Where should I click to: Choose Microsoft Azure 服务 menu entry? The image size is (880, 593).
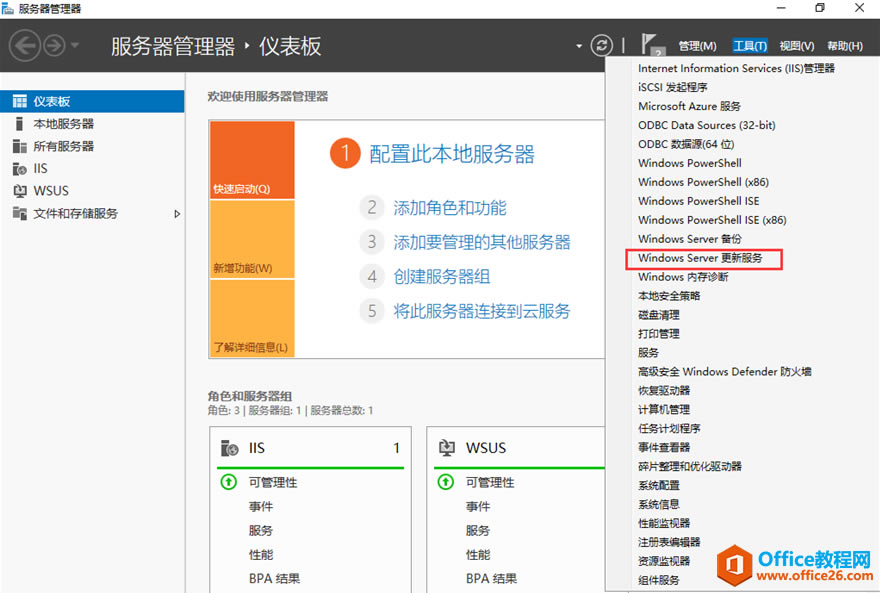coord(689,106)
